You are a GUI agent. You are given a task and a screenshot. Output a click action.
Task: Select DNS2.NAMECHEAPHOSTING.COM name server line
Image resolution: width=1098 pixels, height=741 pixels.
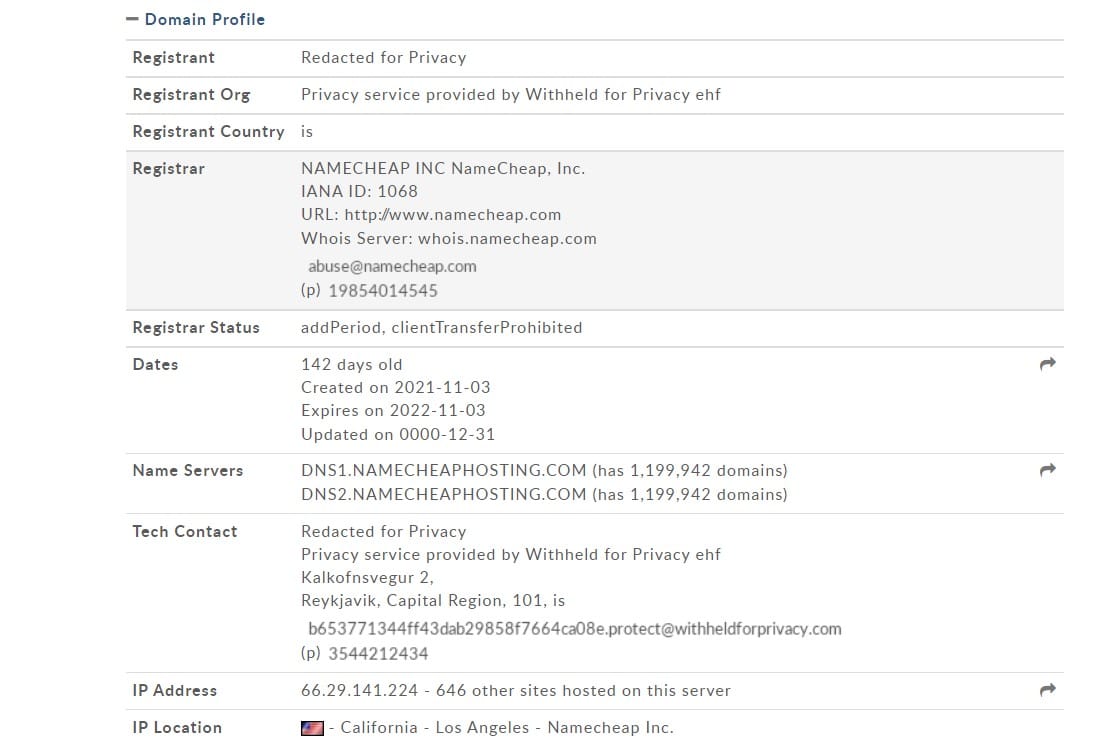click(544, 494)
